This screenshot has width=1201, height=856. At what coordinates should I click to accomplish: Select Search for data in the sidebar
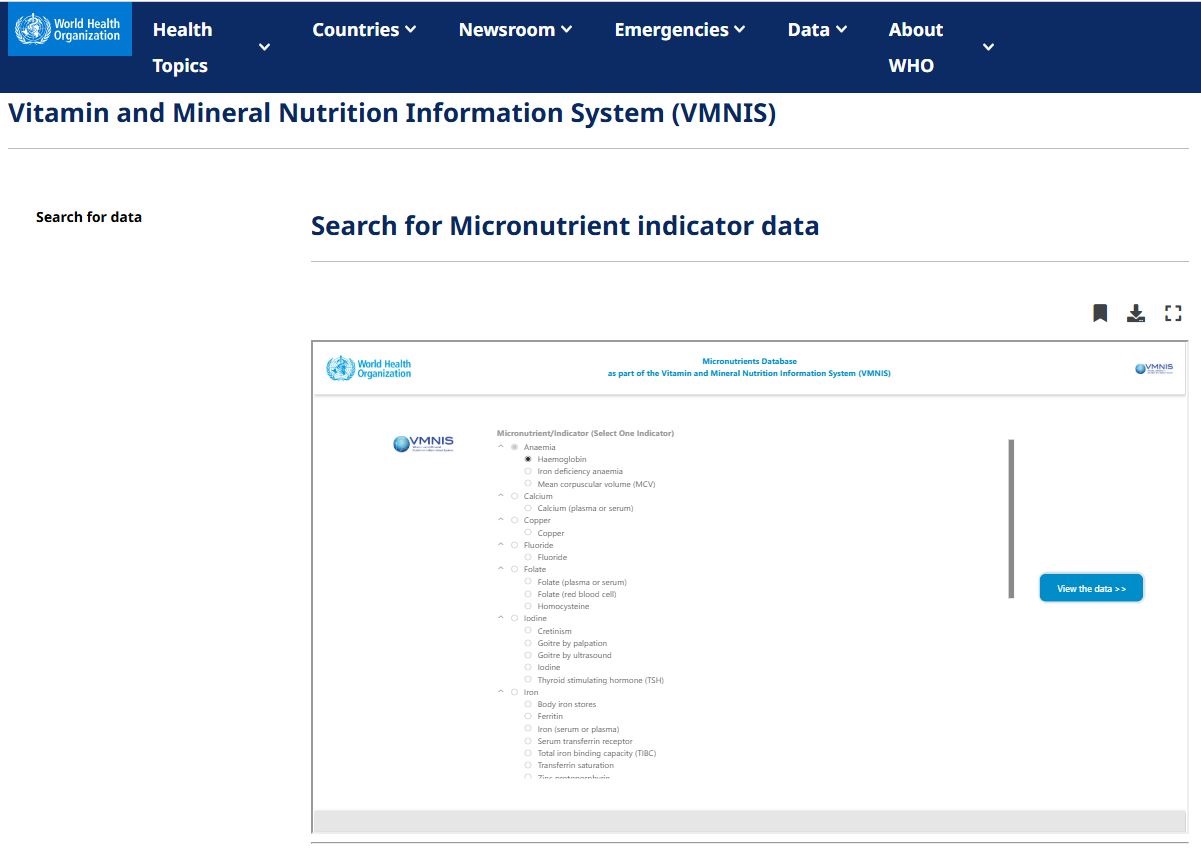[89, 216]
